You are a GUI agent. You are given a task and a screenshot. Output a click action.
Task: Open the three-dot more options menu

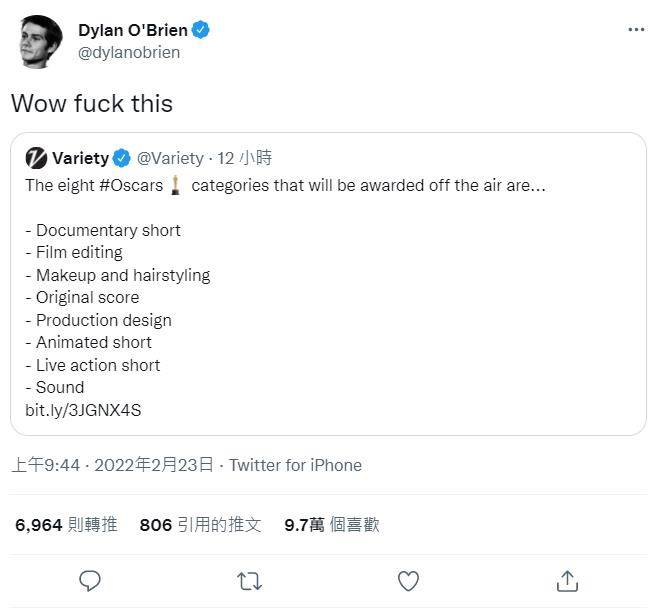pos(636,30)
